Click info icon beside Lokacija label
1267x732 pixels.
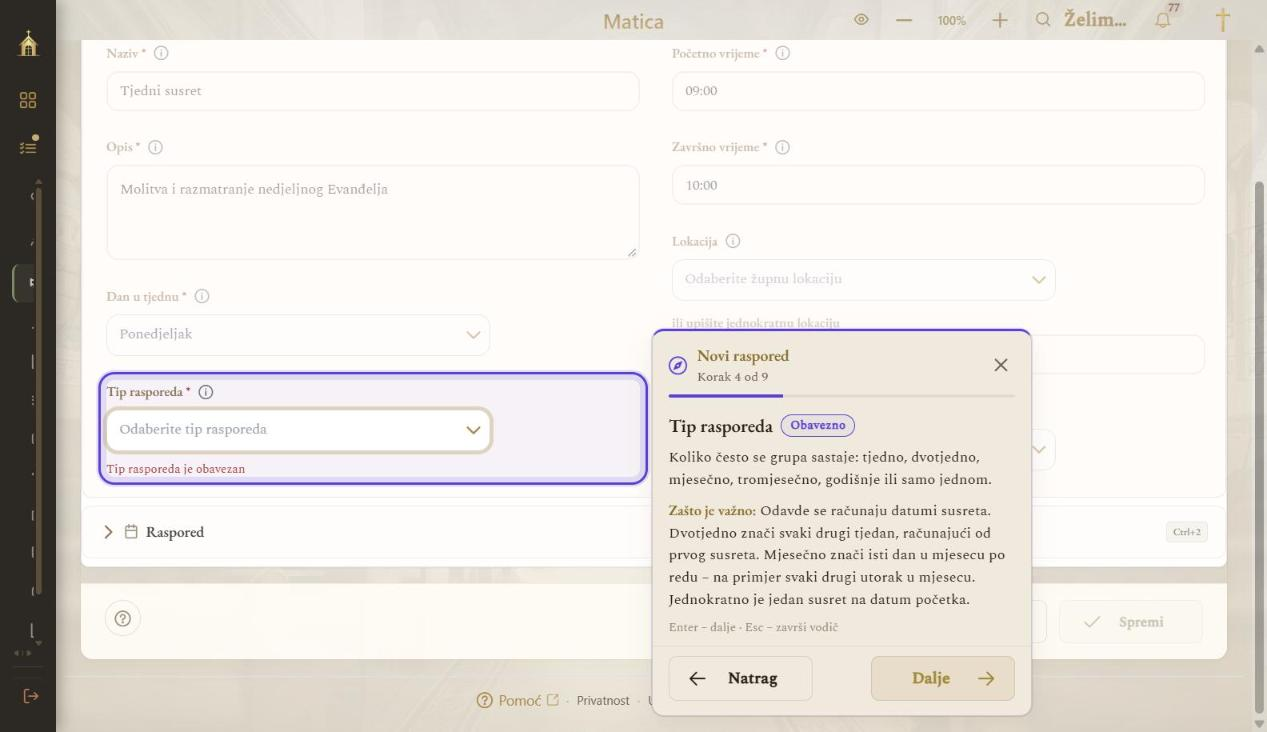733,241
